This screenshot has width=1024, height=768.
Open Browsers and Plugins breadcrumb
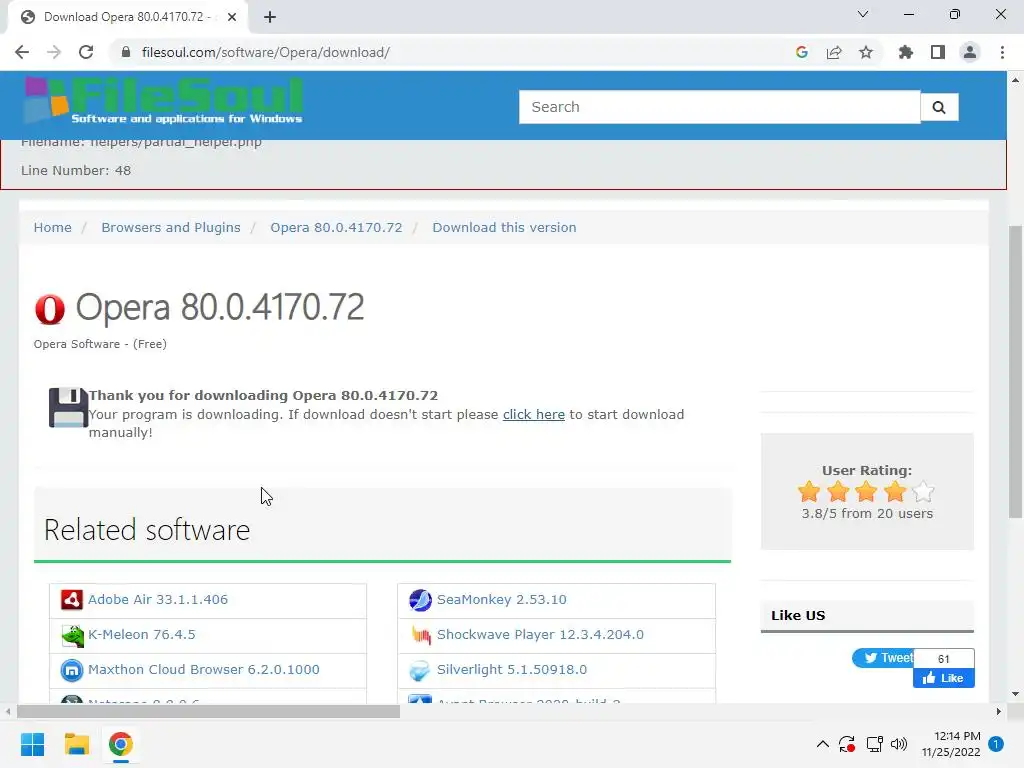pos(170,227)
